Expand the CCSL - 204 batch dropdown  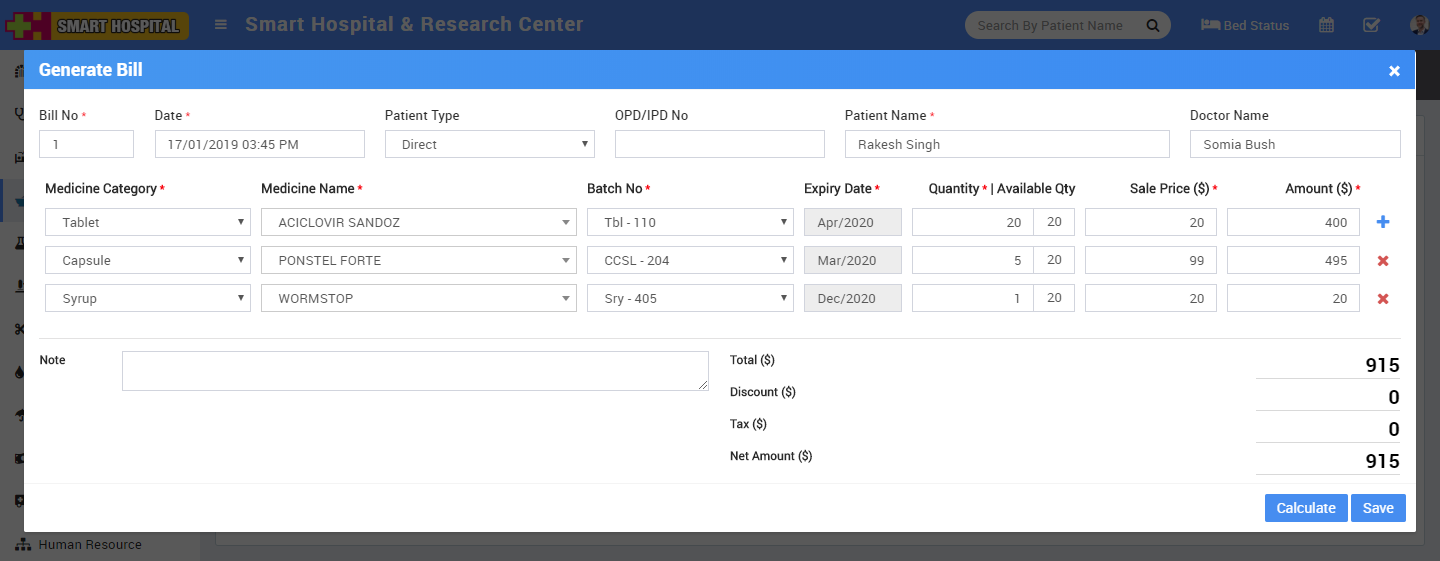click(x=689, y=261)
